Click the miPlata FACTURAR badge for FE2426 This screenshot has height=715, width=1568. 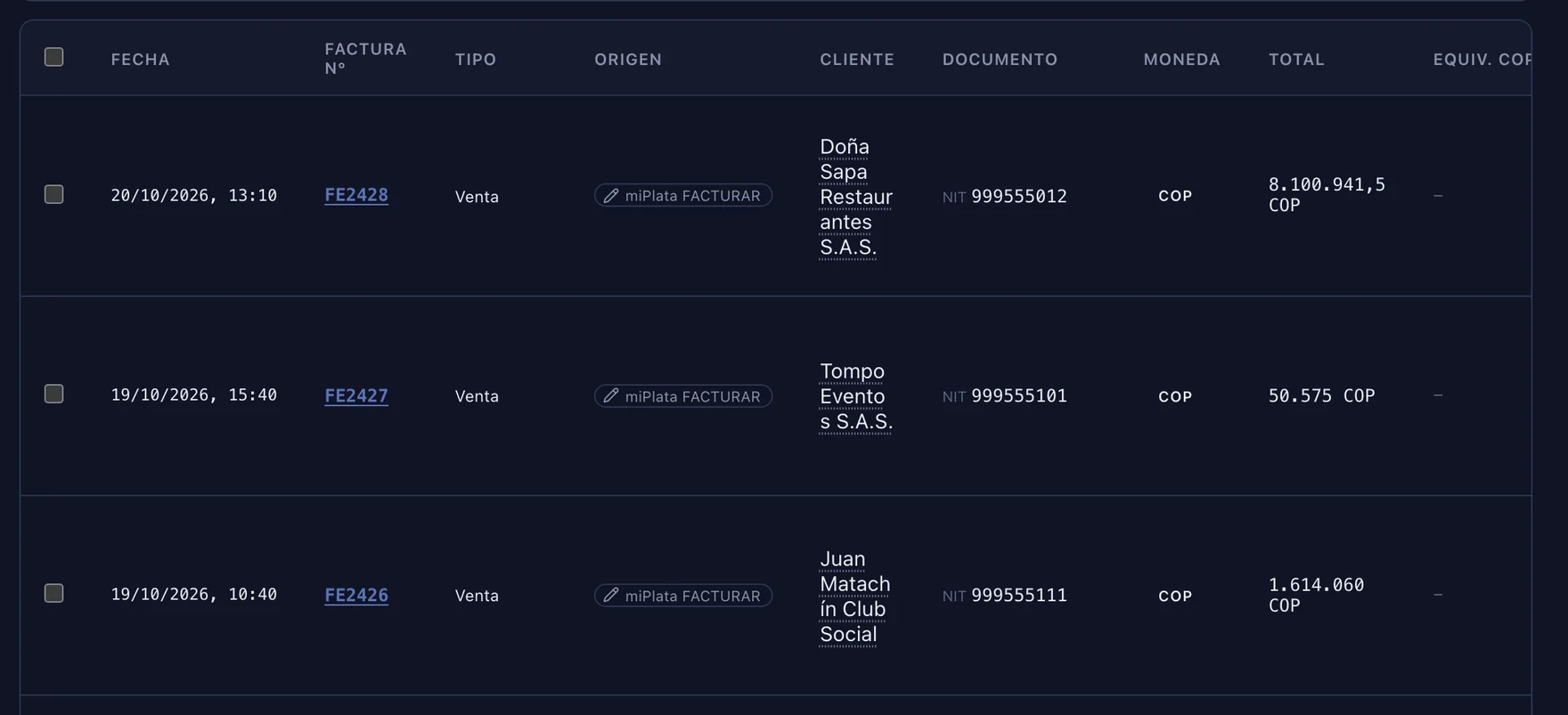[x=683, y=596]
